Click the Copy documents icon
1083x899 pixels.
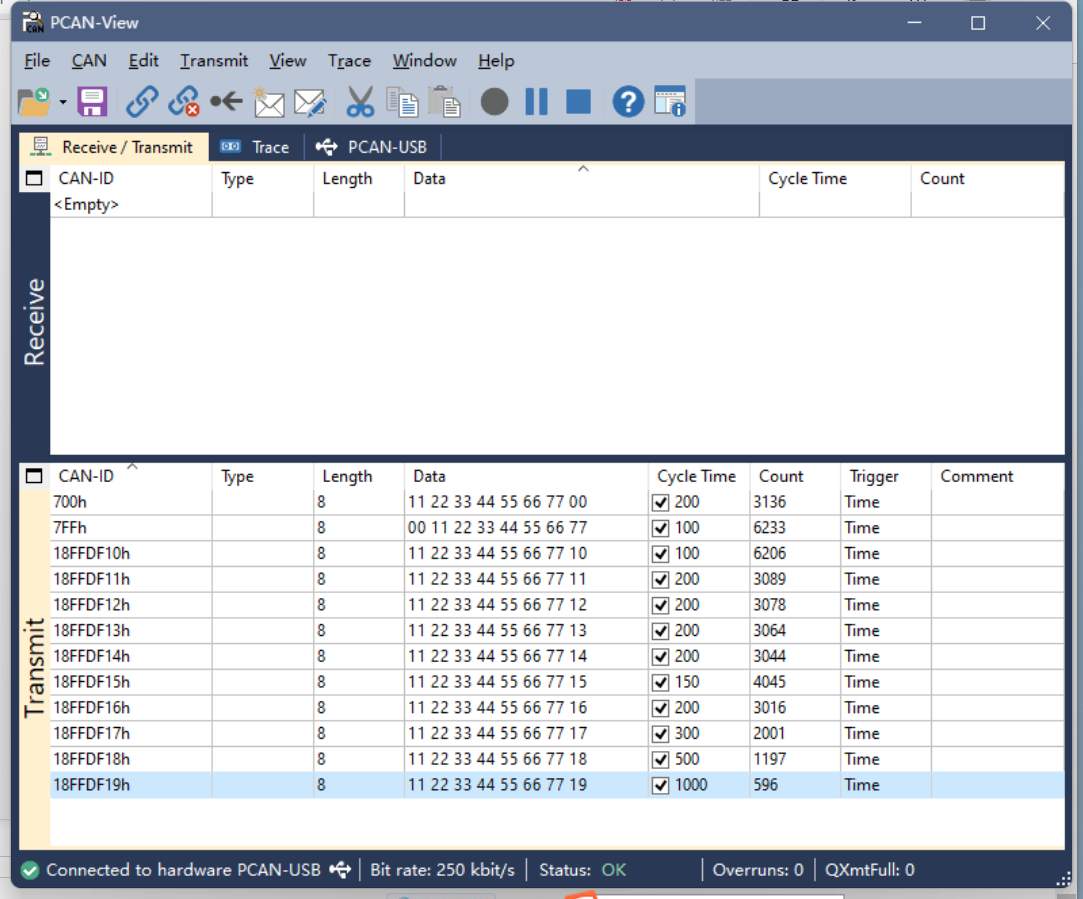(402, 102)
